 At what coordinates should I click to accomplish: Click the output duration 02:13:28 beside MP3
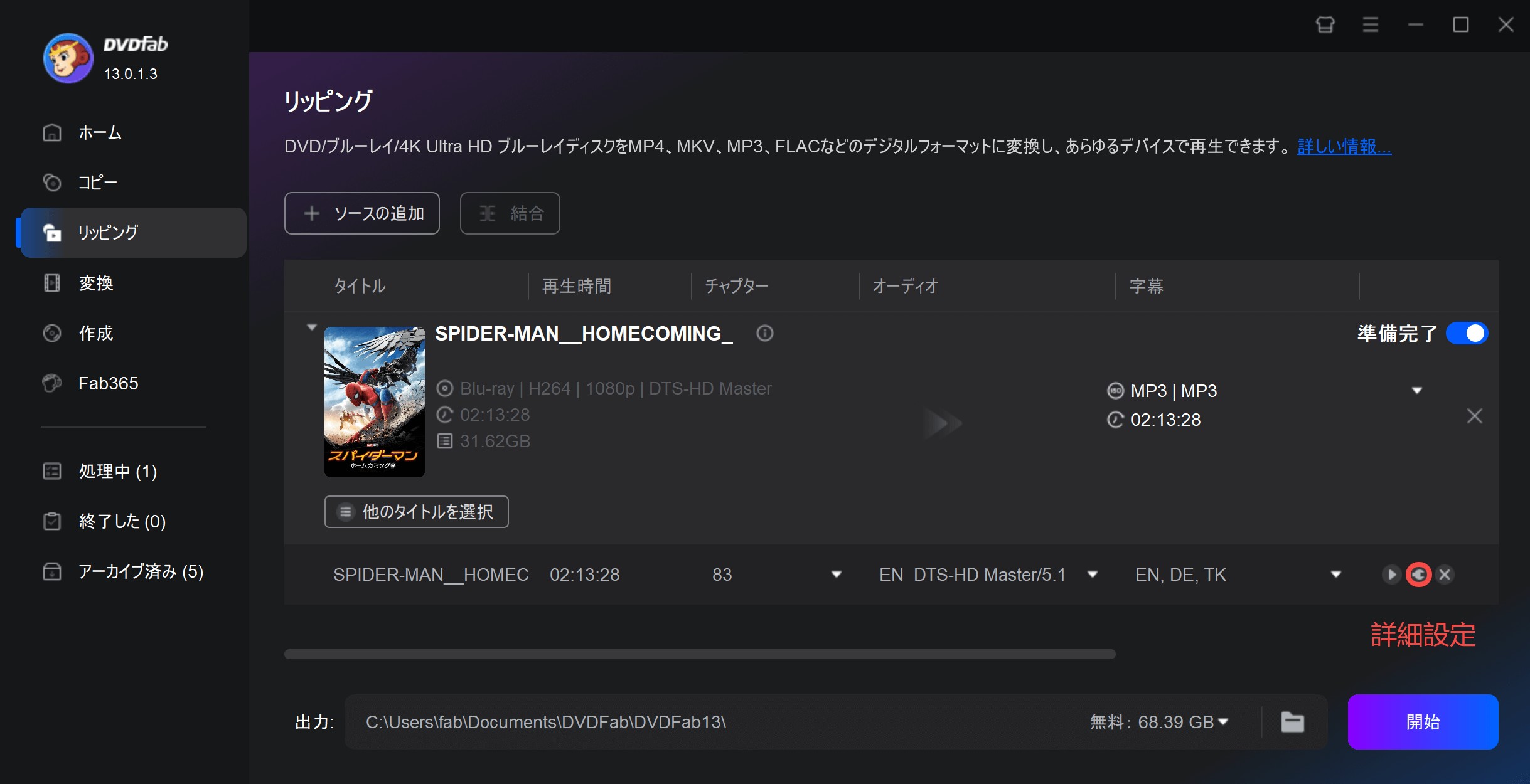pos(1165,420)
